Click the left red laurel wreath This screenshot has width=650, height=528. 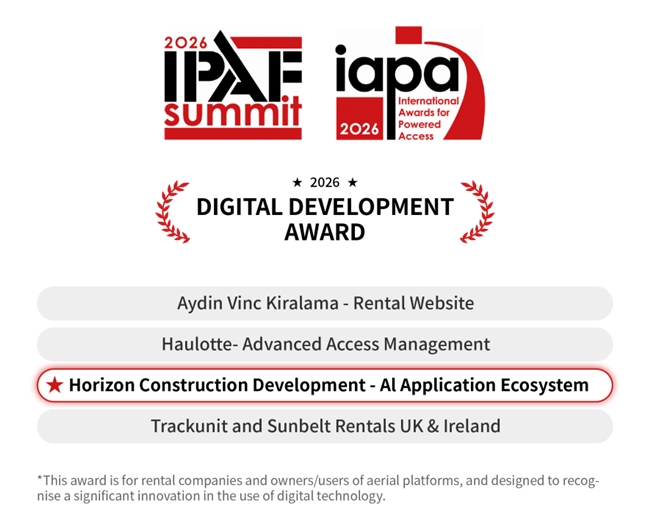(x=174, y=212)
